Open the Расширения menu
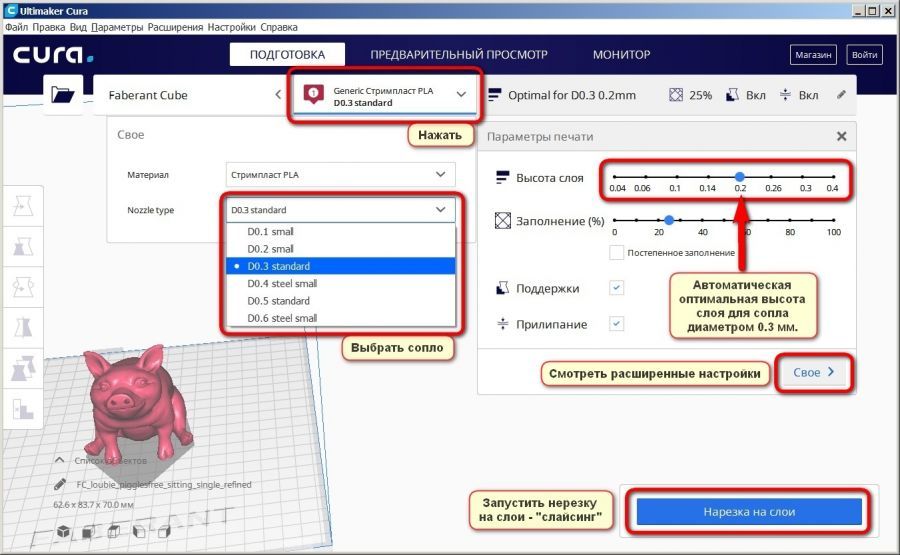 175,27
